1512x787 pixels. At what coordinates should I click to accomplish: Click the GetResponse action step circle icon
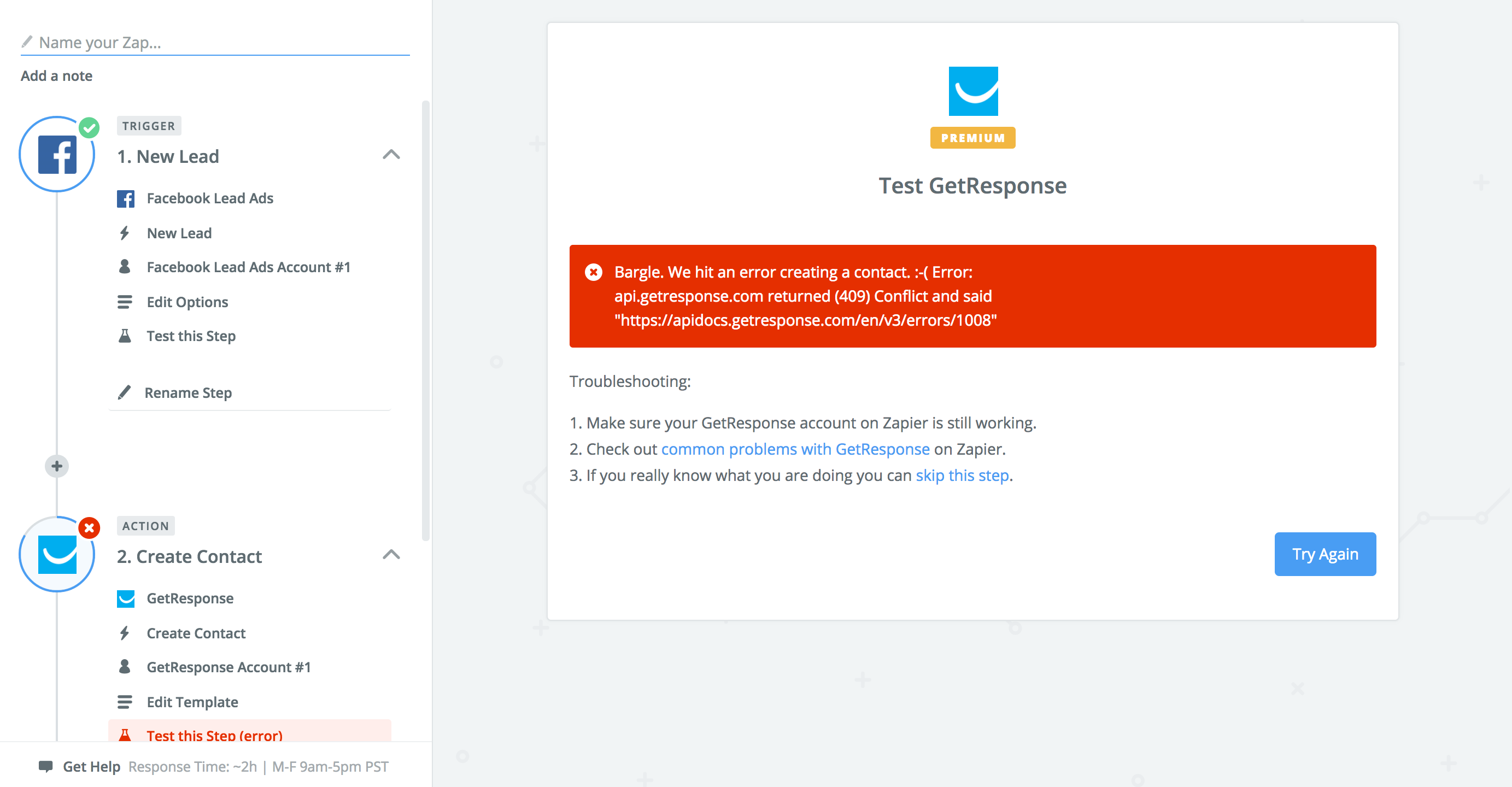click(x=57, y=555)
